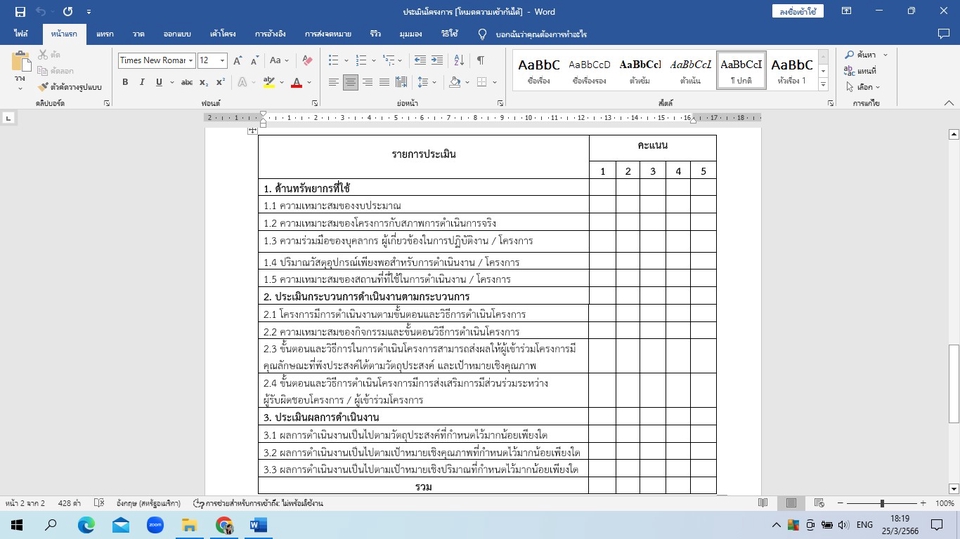960x539 pixels.
Task: Open Comments pane icon at top right
Action: tap(943, 34)
